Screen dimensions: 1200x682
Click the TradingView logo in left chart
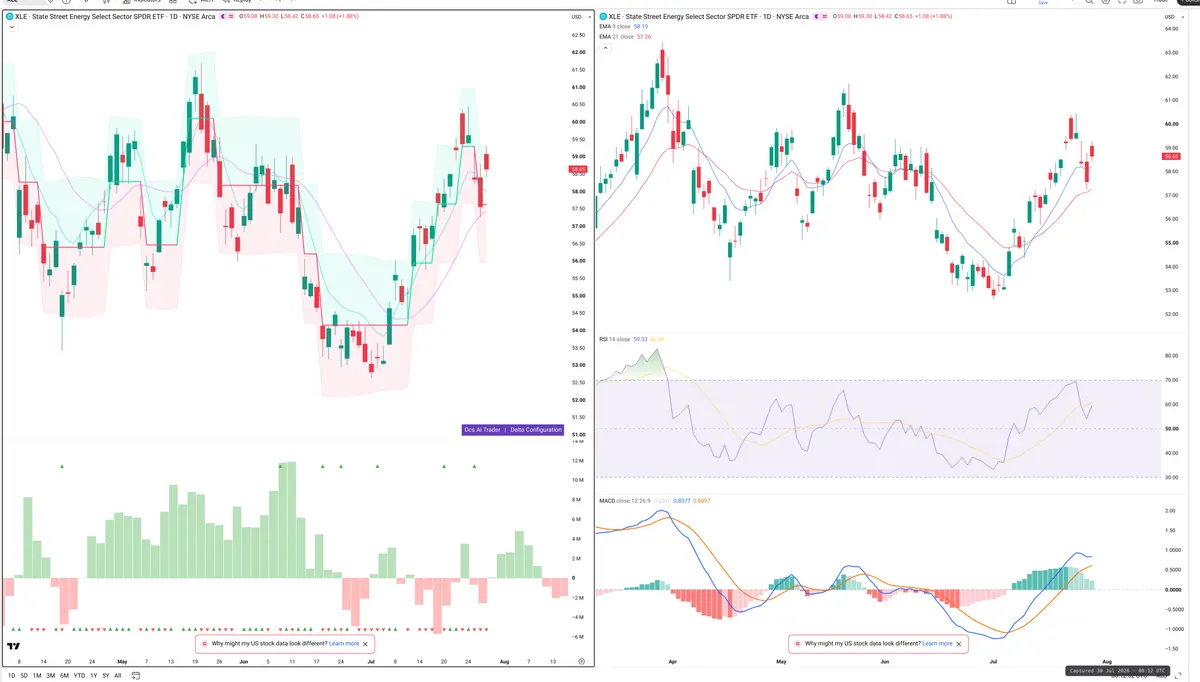14,648
